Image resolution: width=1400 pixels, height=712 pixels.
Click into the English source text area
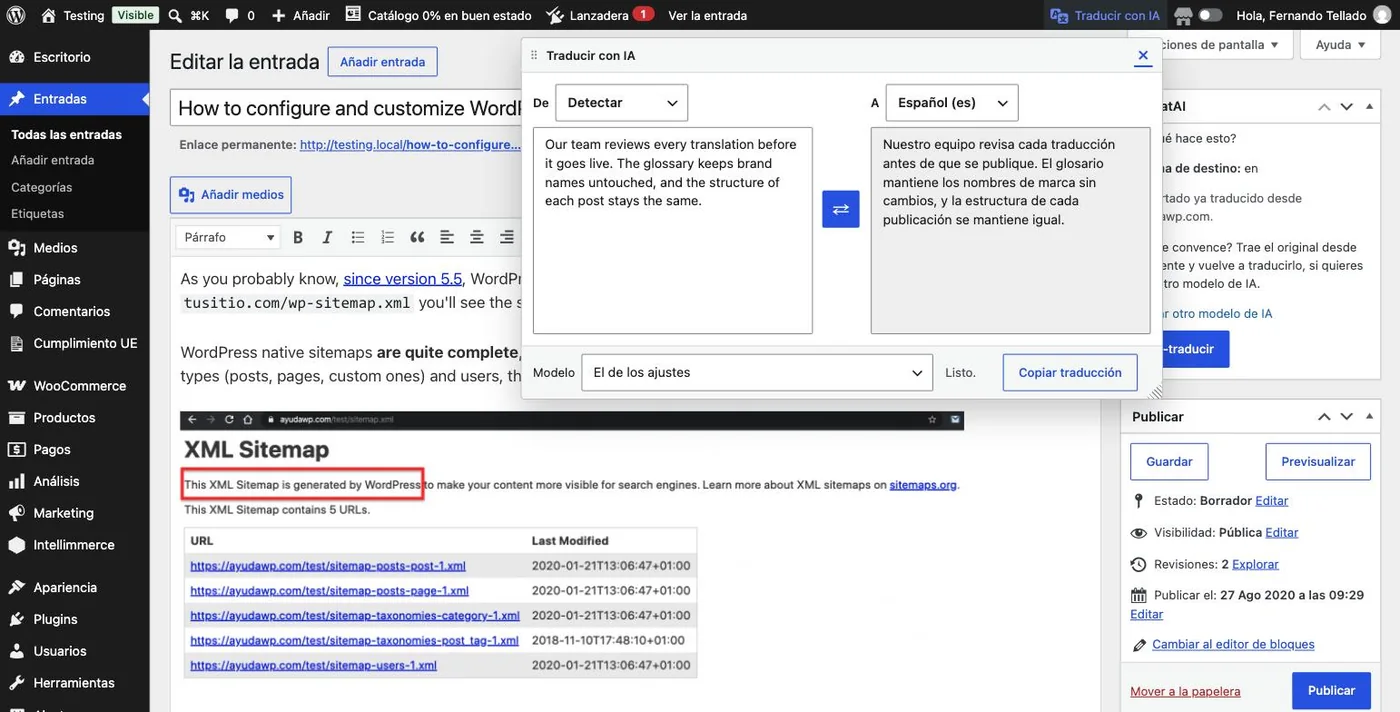click(x=673, y=230)
